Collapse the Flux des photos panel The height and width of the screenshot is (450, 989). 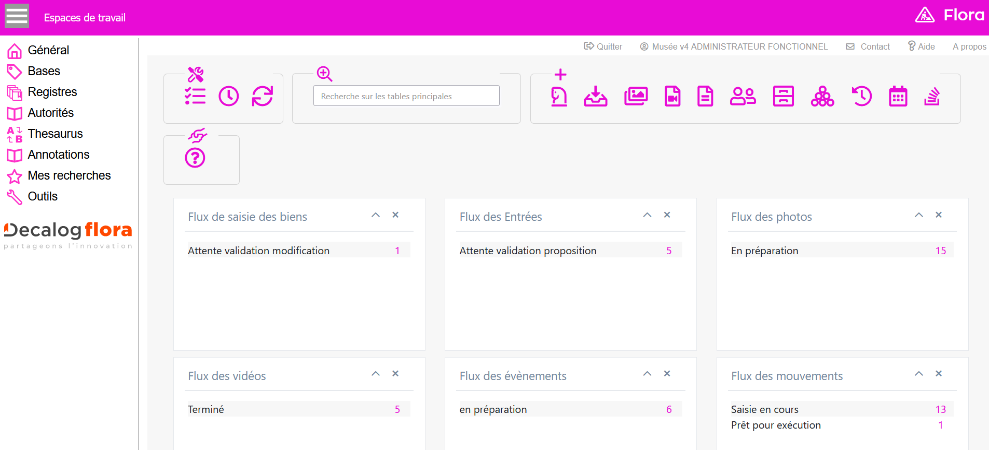[919, 215]
